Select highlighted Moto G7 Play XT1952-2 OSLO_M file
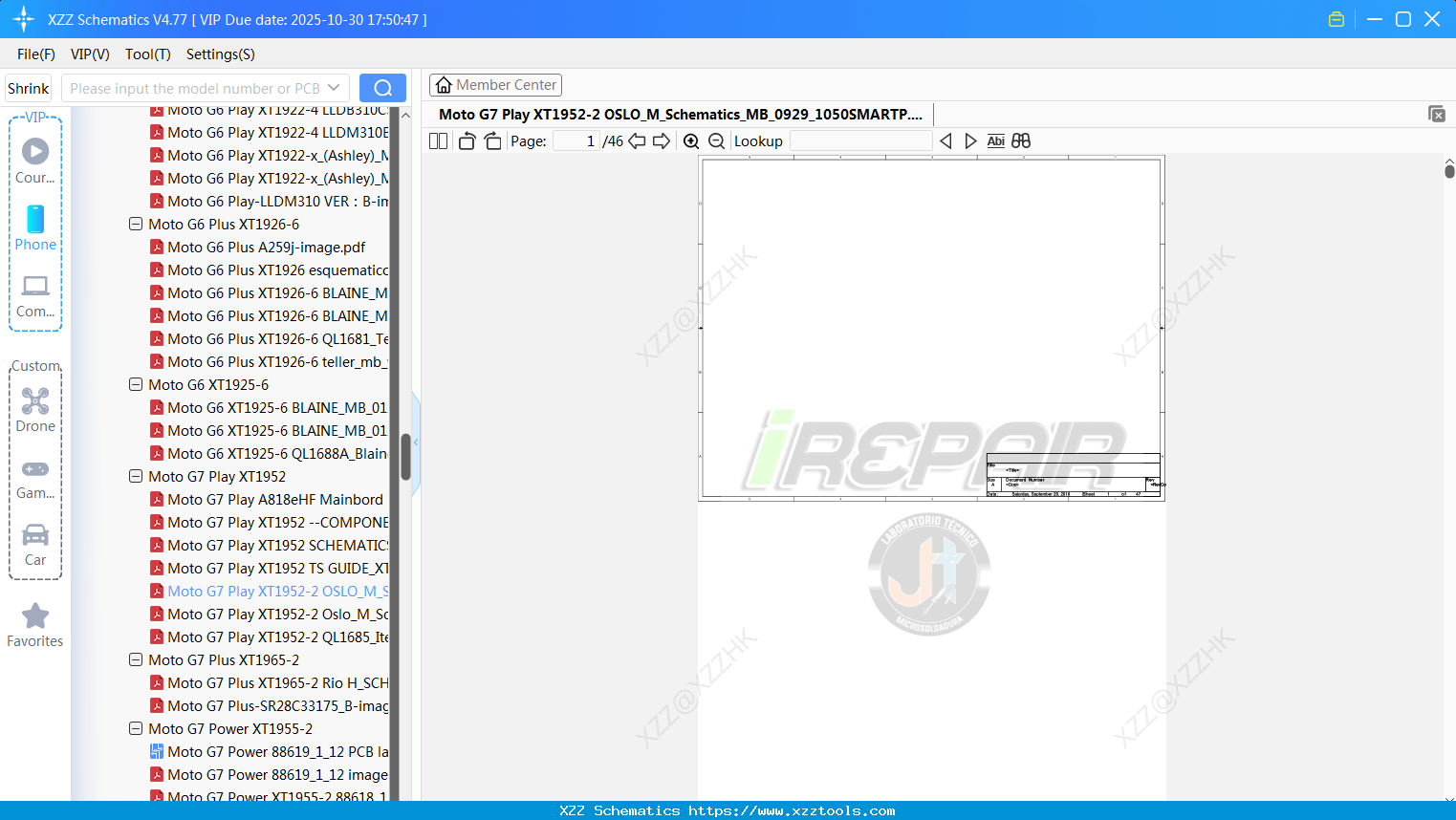 coord(270,592)
